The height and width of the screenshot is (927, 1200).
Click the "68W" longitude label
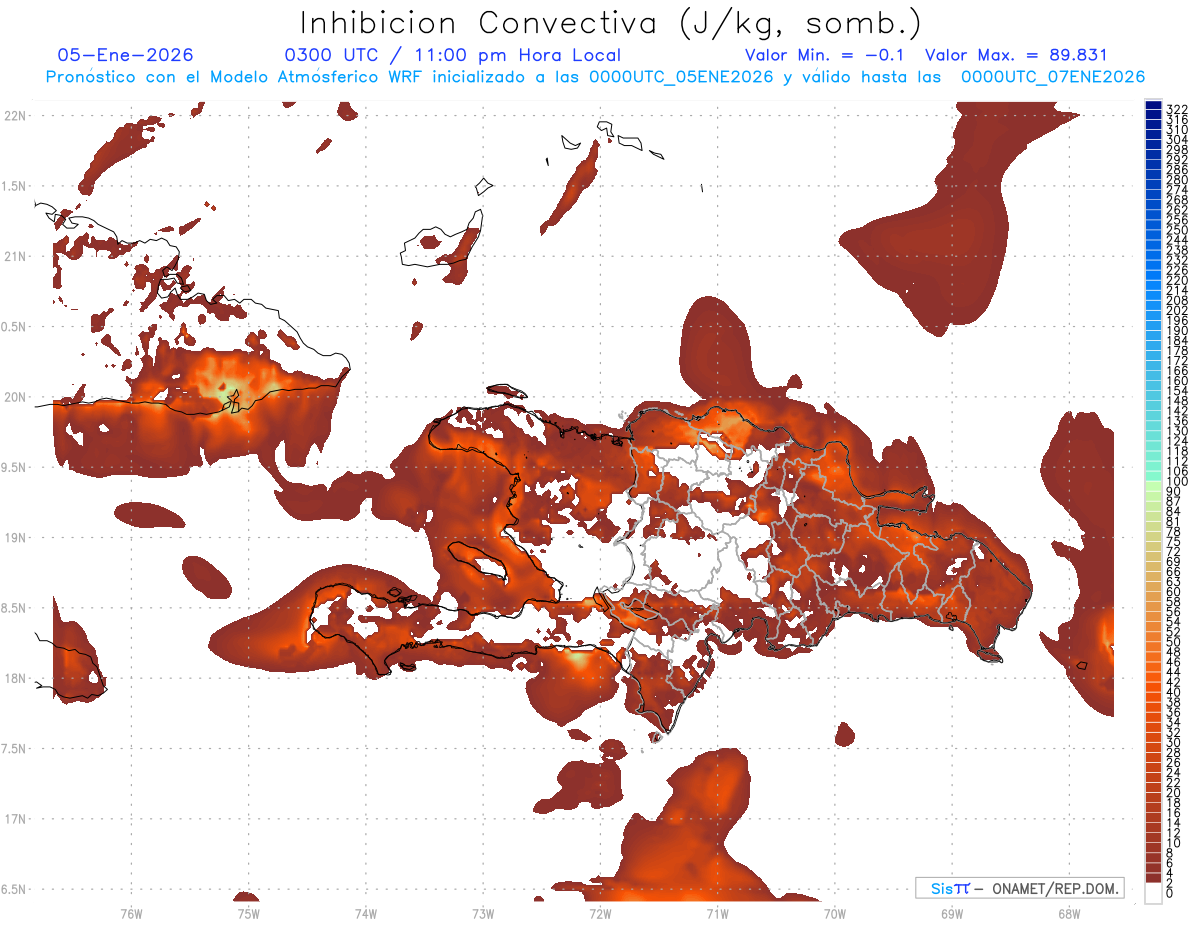click(x=1068, y=913)
